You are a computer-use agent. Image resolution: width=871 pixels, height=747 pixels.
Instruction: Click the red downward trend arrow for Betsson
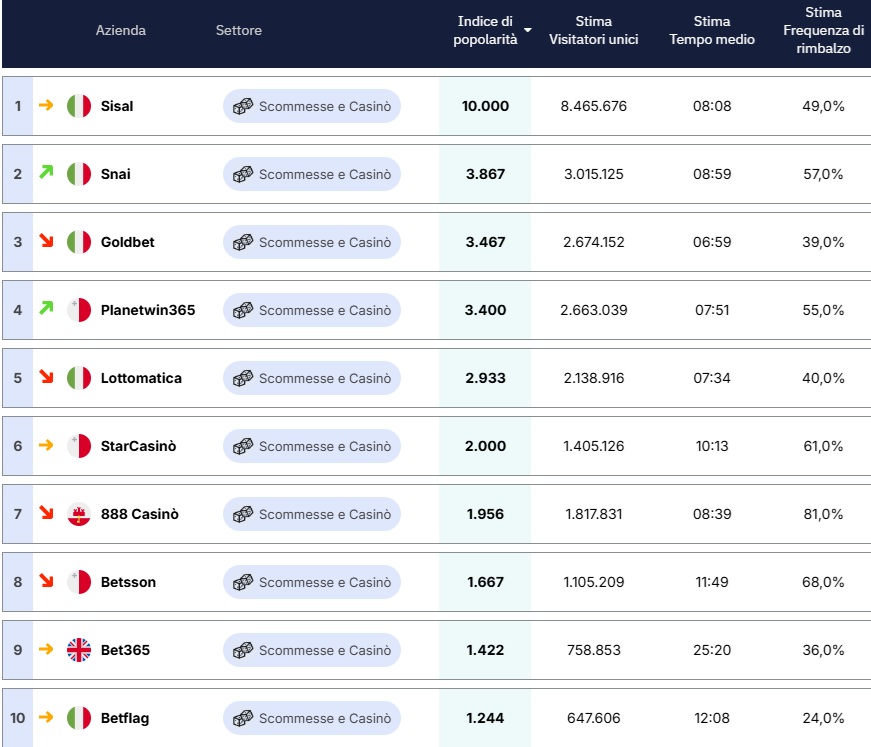46,580
